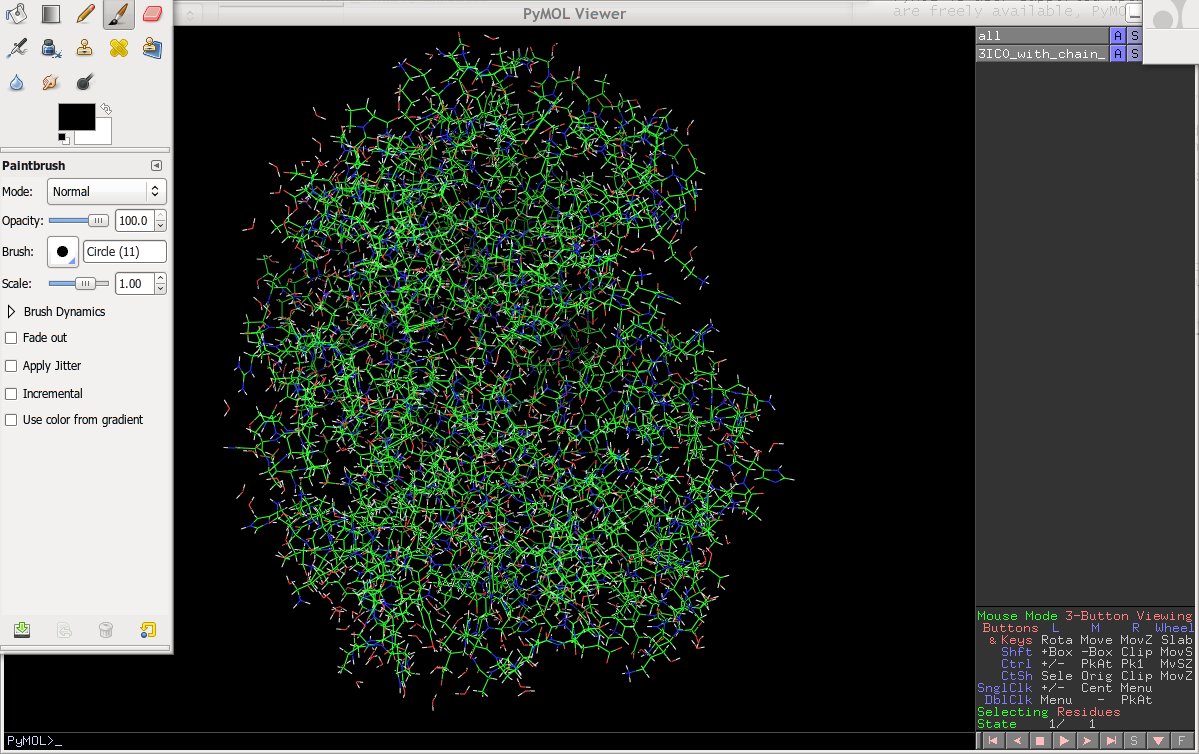Click the State 1/ 1 indicator

coord(1037,723)
